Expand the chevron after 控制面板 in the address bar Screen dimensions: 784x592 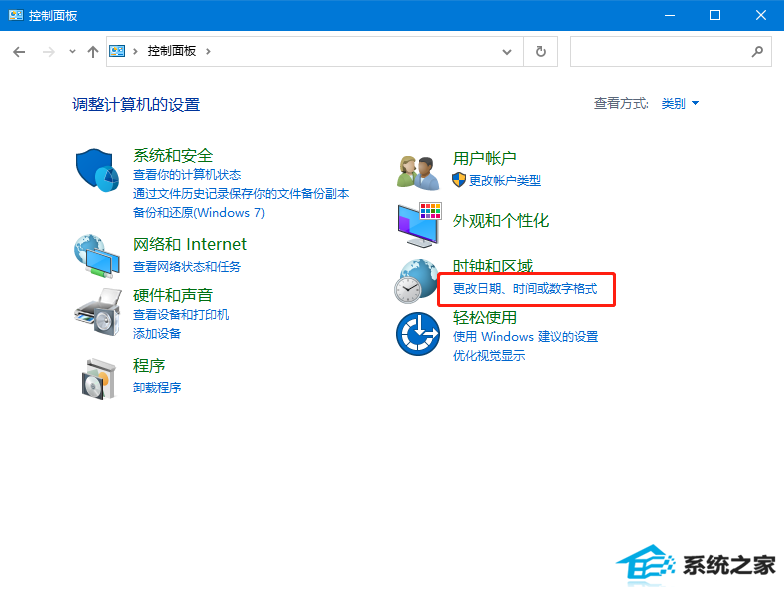tap(208, 51)
